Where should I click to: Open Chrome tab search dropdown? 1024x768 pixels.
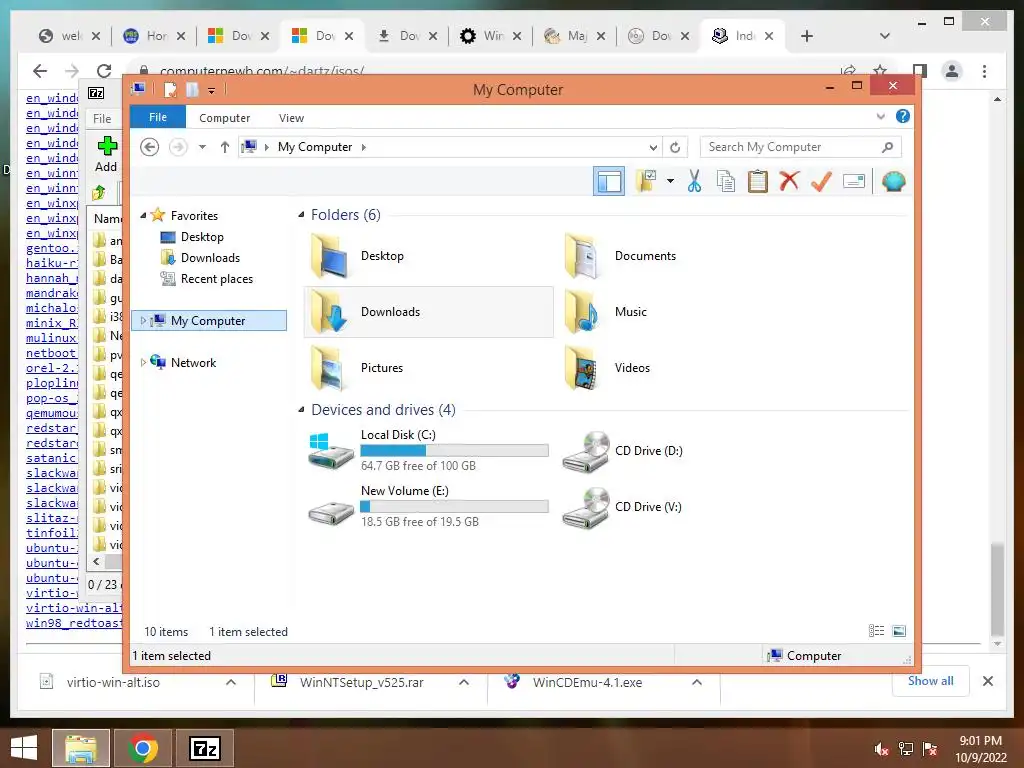[885, 36]
